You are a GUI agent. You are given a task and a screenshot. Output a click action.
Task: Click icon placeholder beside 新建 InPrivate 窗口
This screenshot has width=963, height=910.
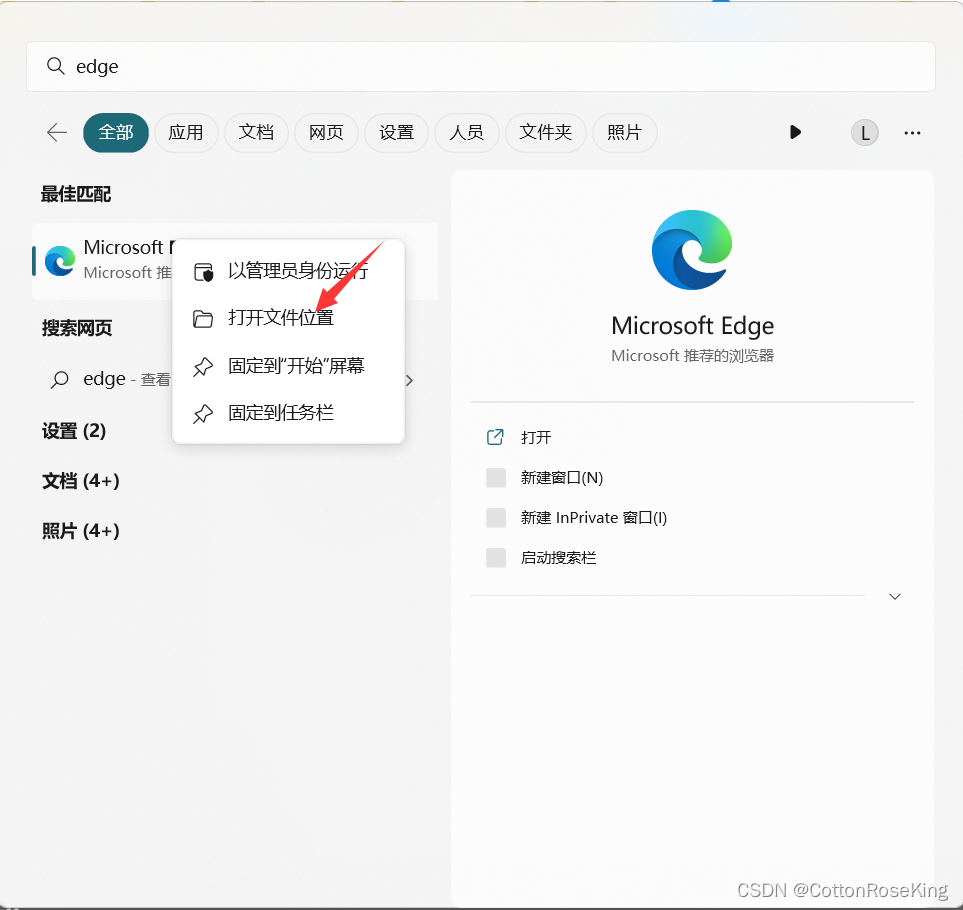(x=496, y=518)
